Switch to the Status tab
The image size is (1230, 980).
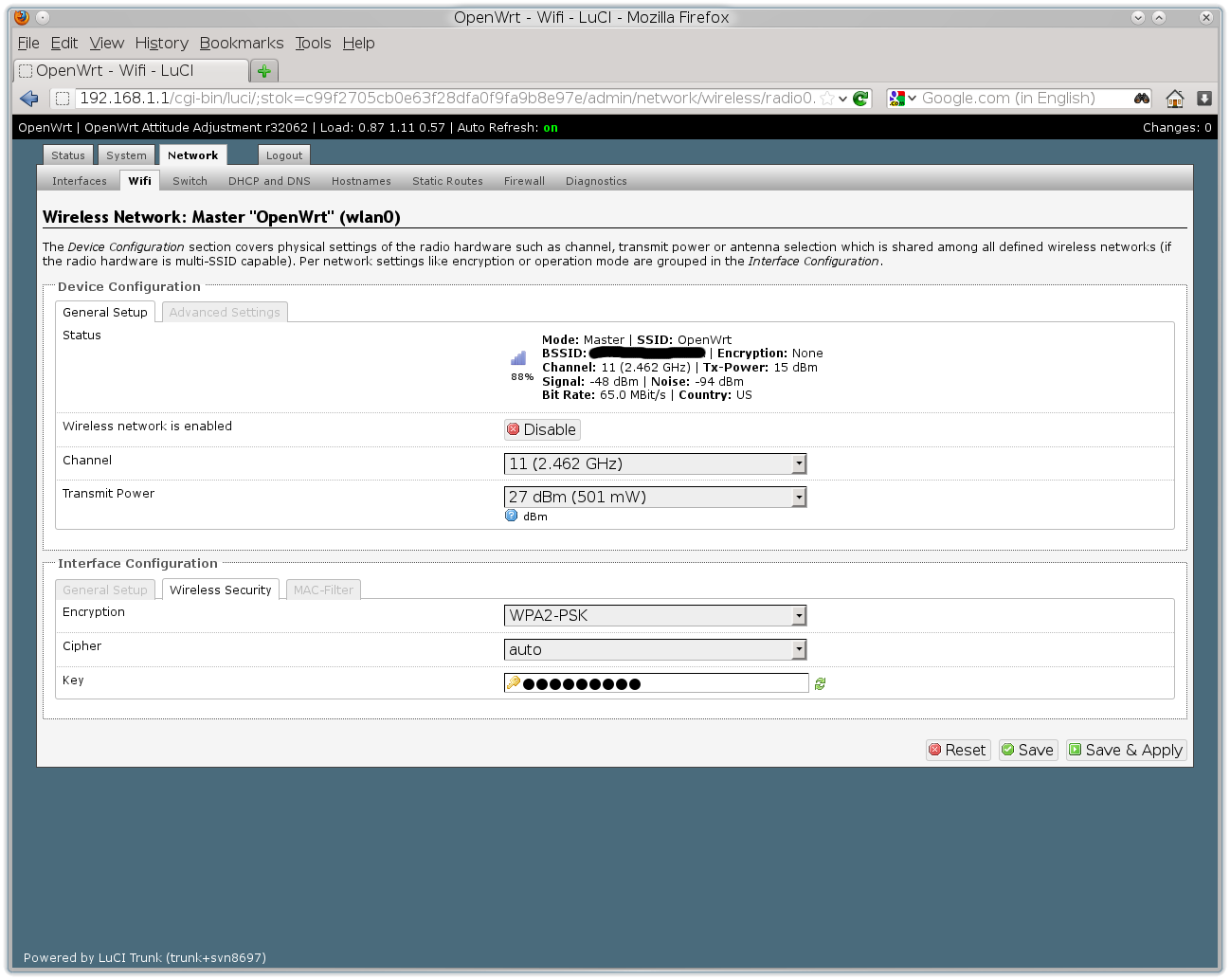click(68, 155)
